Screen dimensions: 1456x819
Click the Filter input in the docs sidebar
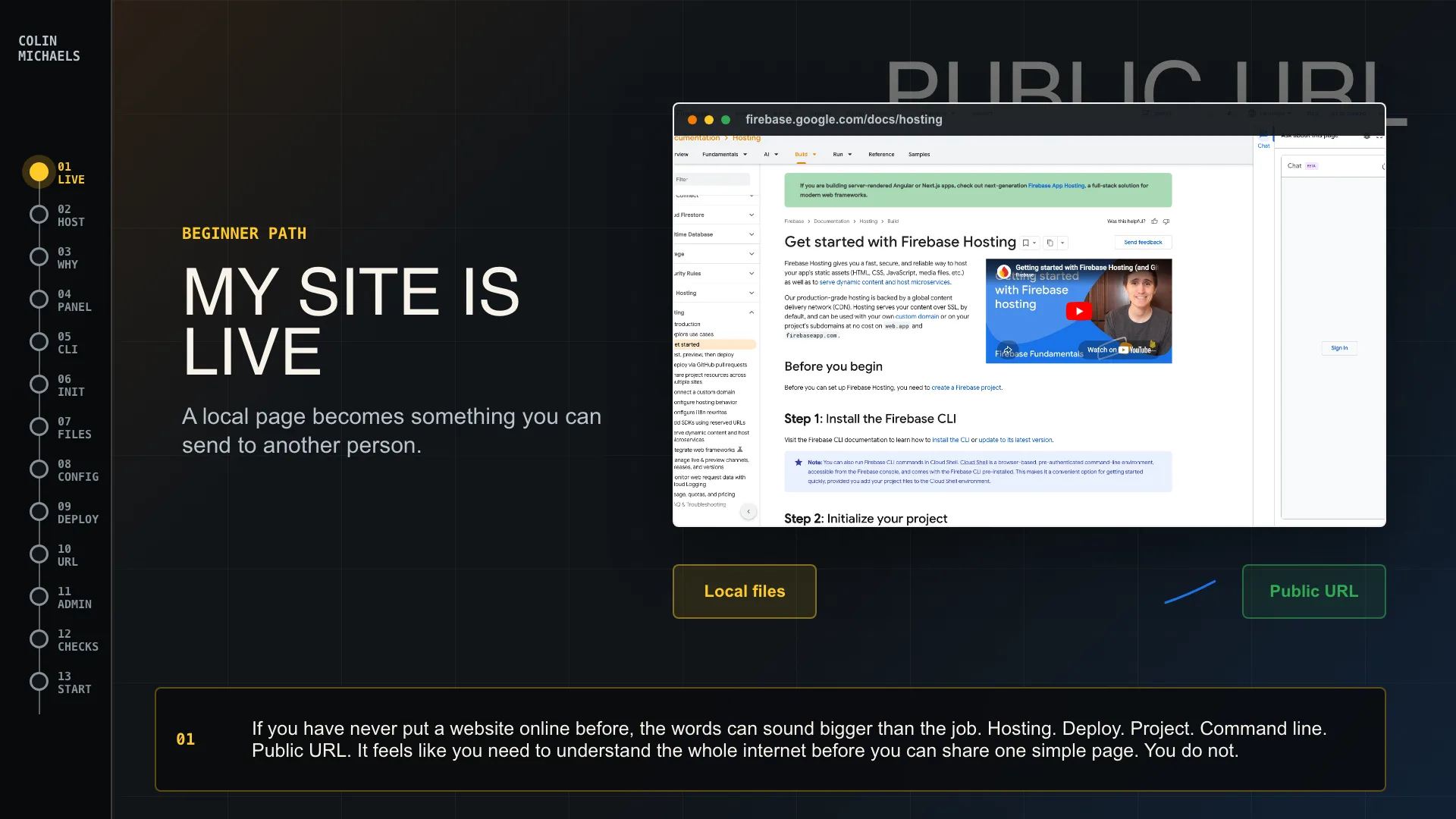712,180
